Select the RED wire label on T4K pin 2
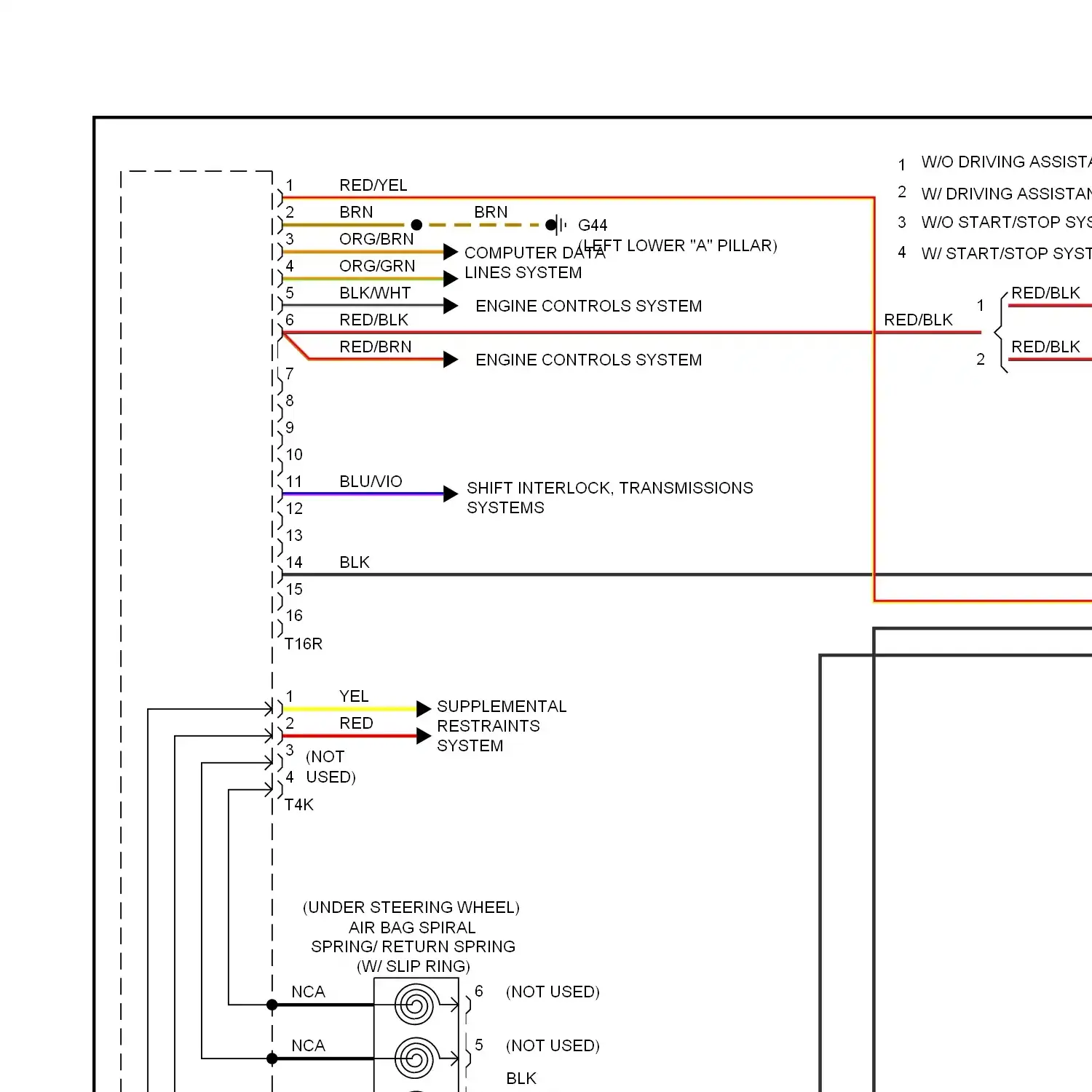Viewport: 1092px width, 1092px height. [x=356, y=723]
